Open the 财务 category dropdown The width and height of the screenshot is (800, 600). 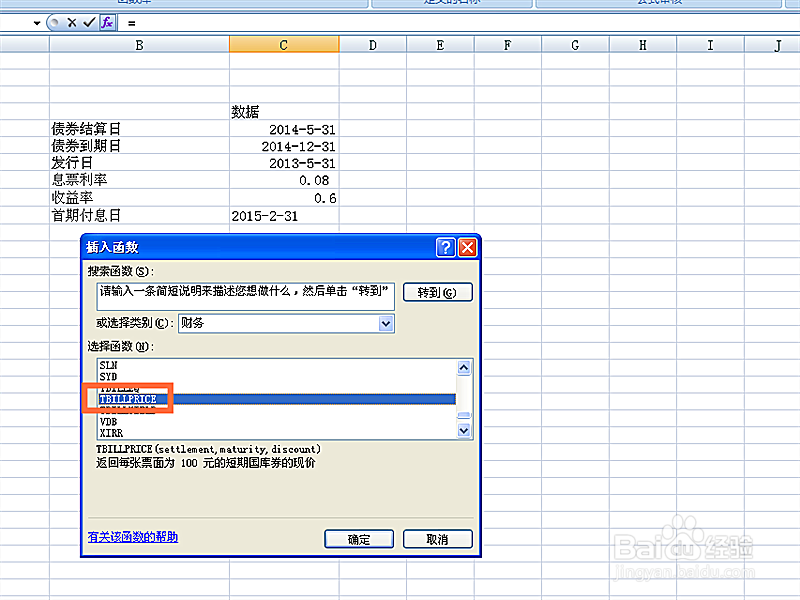point(386,323)
